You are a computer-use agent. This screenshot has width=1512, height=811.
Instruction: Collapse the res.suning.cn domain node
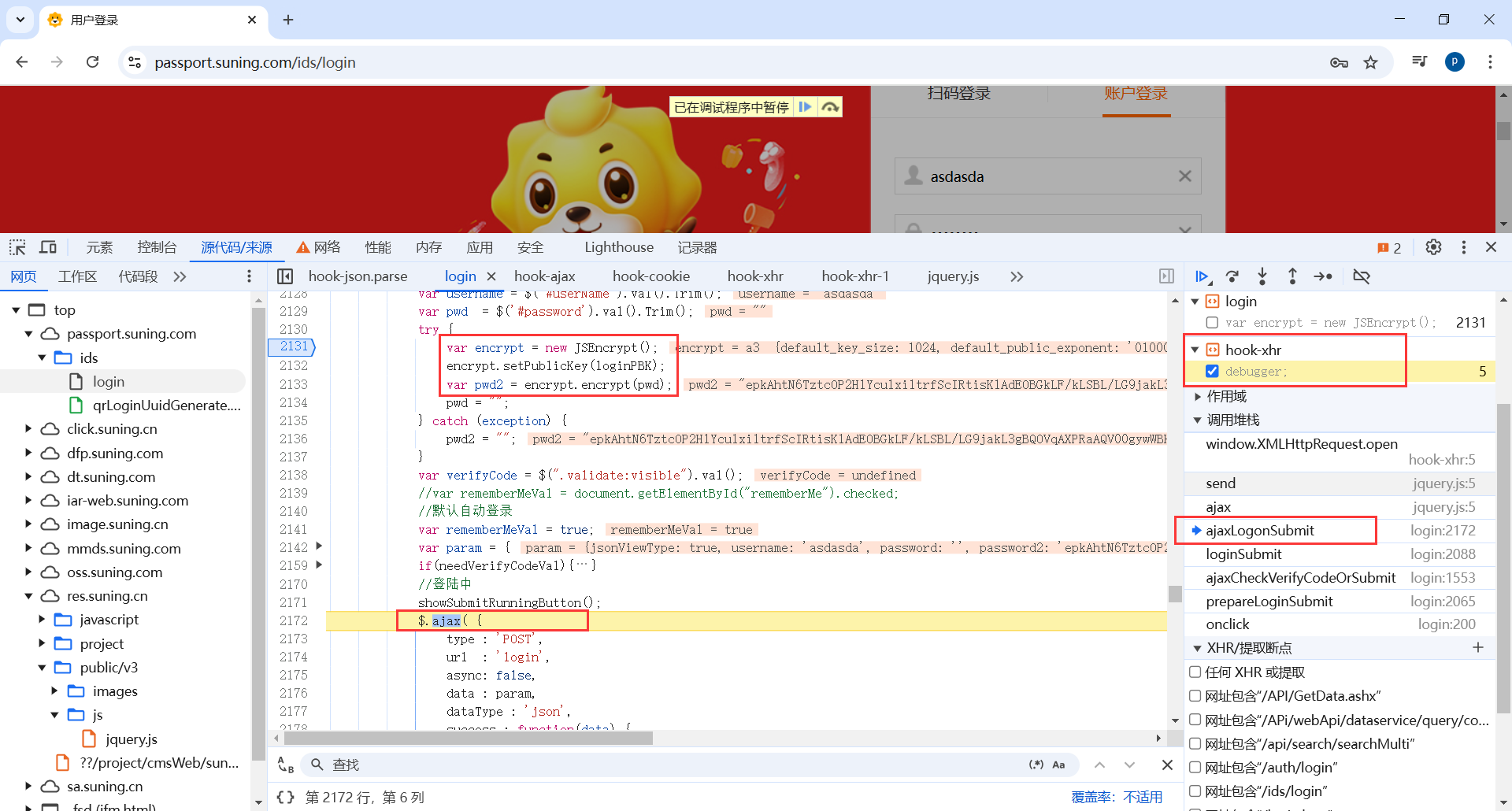tap(28, 596)
